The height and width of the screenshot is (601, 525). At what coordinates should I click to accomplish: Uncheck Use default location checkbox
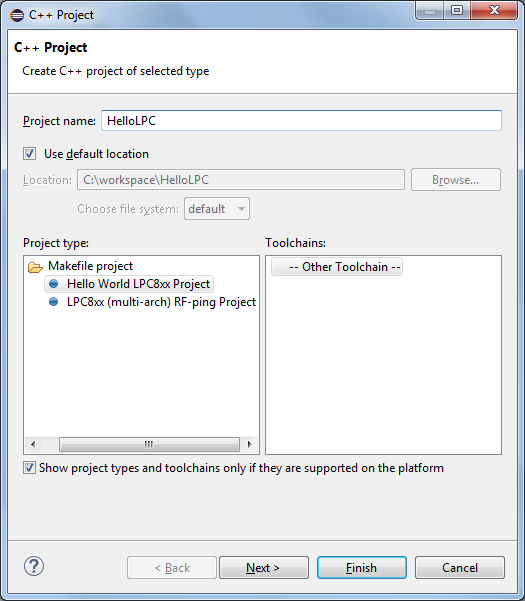tap(30, 154)
